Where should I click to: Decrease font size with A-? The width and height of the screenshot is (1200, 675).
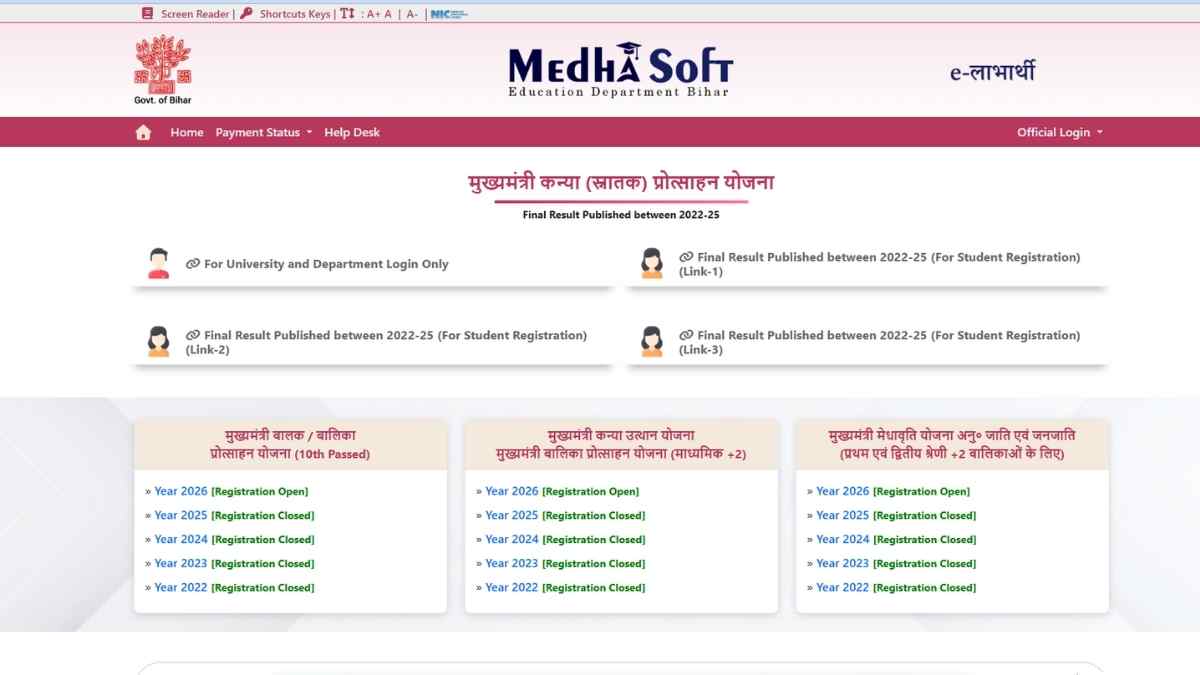click(x=412, y=14)
